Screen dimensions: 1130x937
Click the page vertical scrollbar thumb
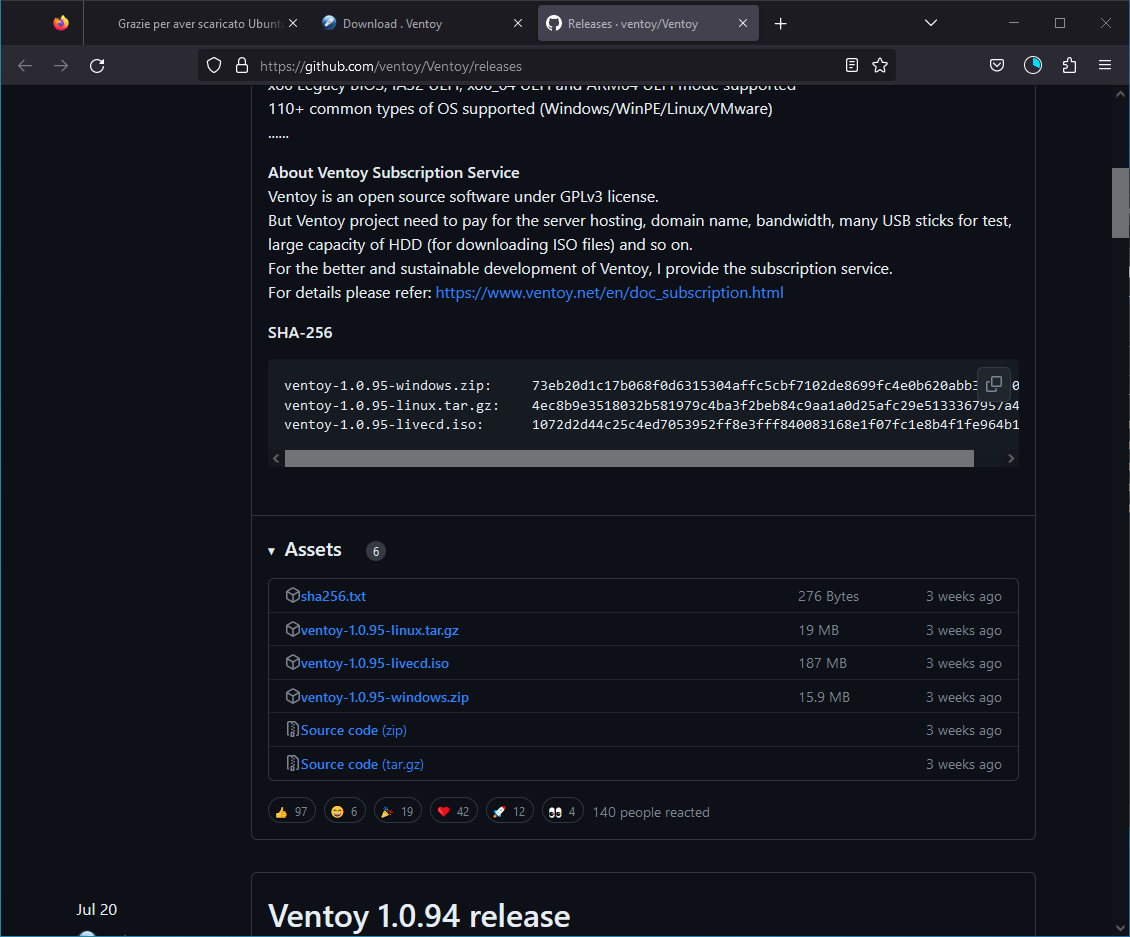[1121, 203]
